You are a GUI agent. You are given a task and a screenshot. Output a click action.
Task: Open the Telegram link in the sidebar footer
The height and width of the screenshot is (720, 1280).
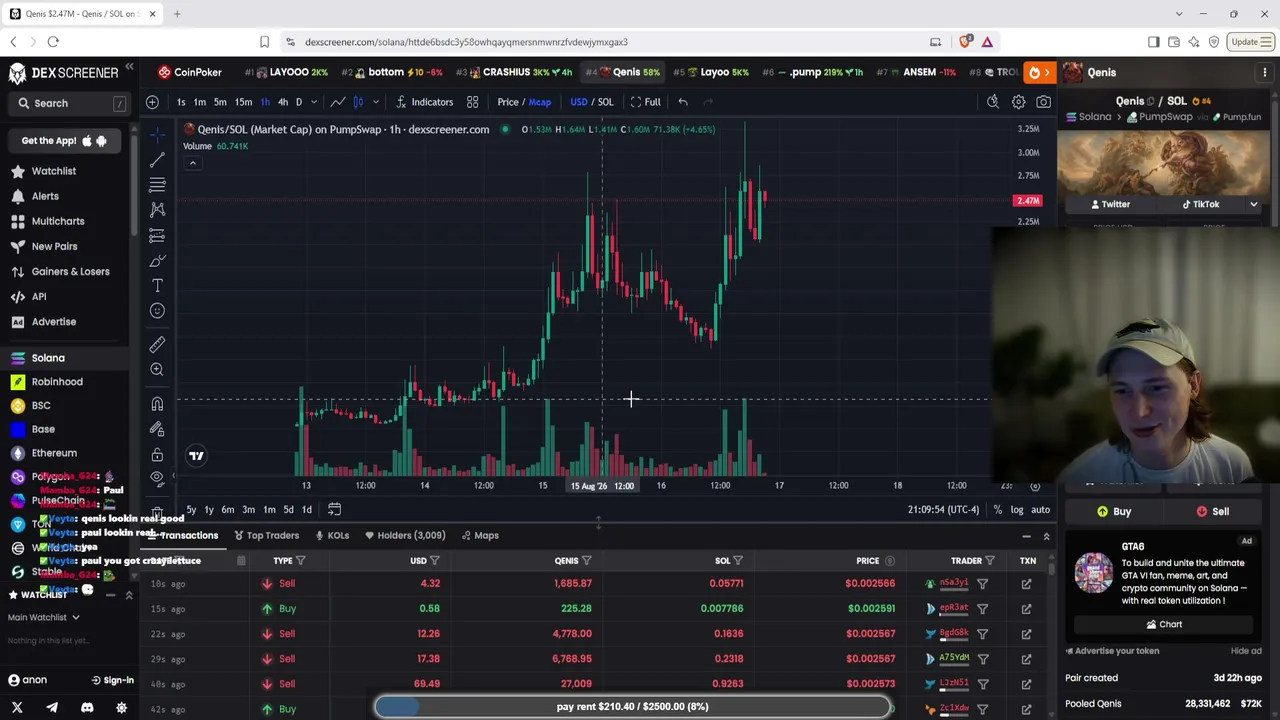coord(52,708)
